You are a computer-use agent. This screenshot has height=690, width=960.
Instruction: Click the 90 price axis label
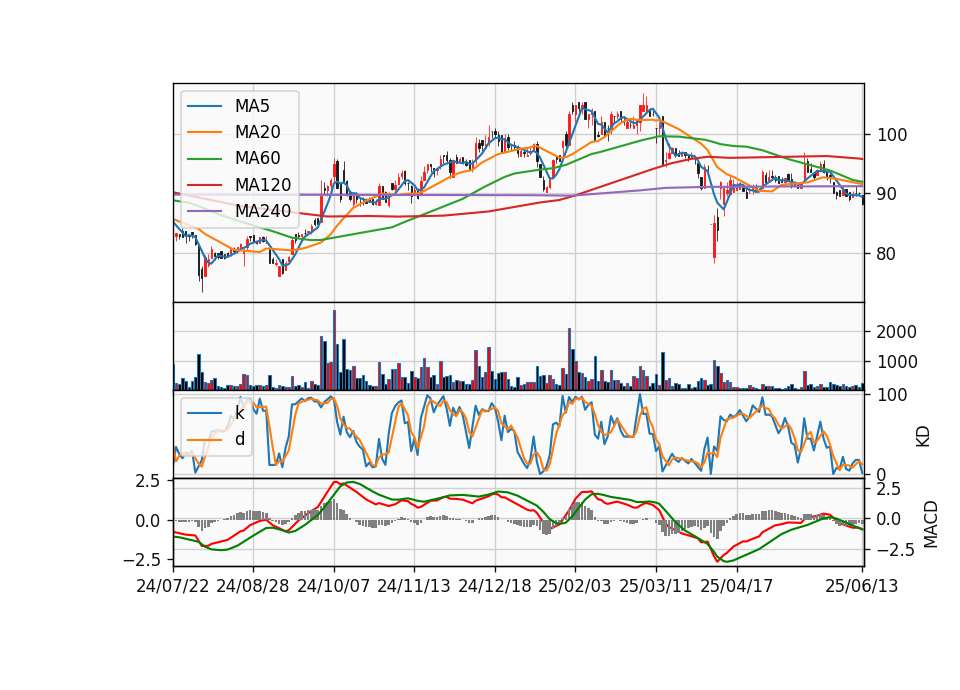click(887, 194)
